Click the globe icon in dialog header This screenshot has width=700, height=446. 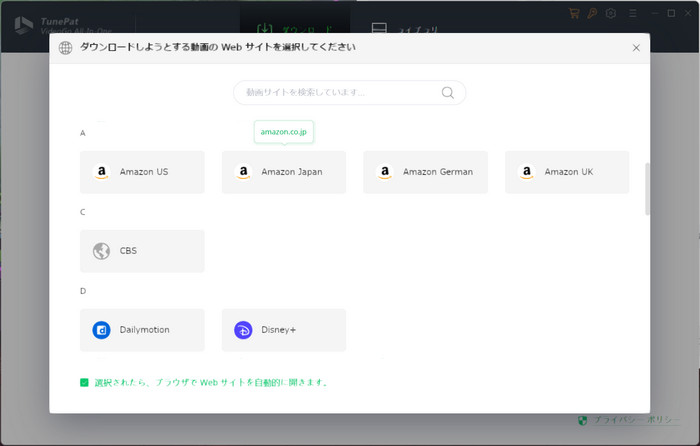66,48
